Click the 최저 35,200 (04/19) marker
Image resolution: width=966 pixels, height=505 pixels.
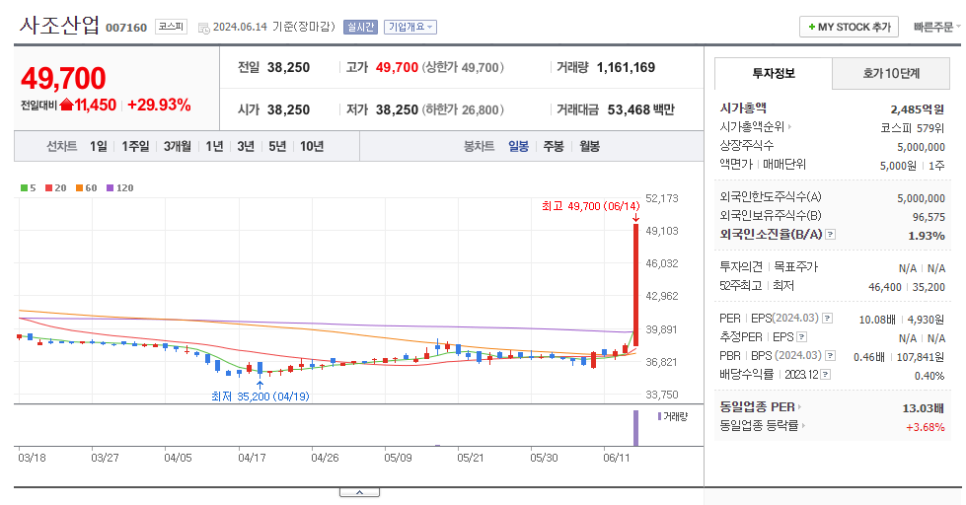coord(260,397)
